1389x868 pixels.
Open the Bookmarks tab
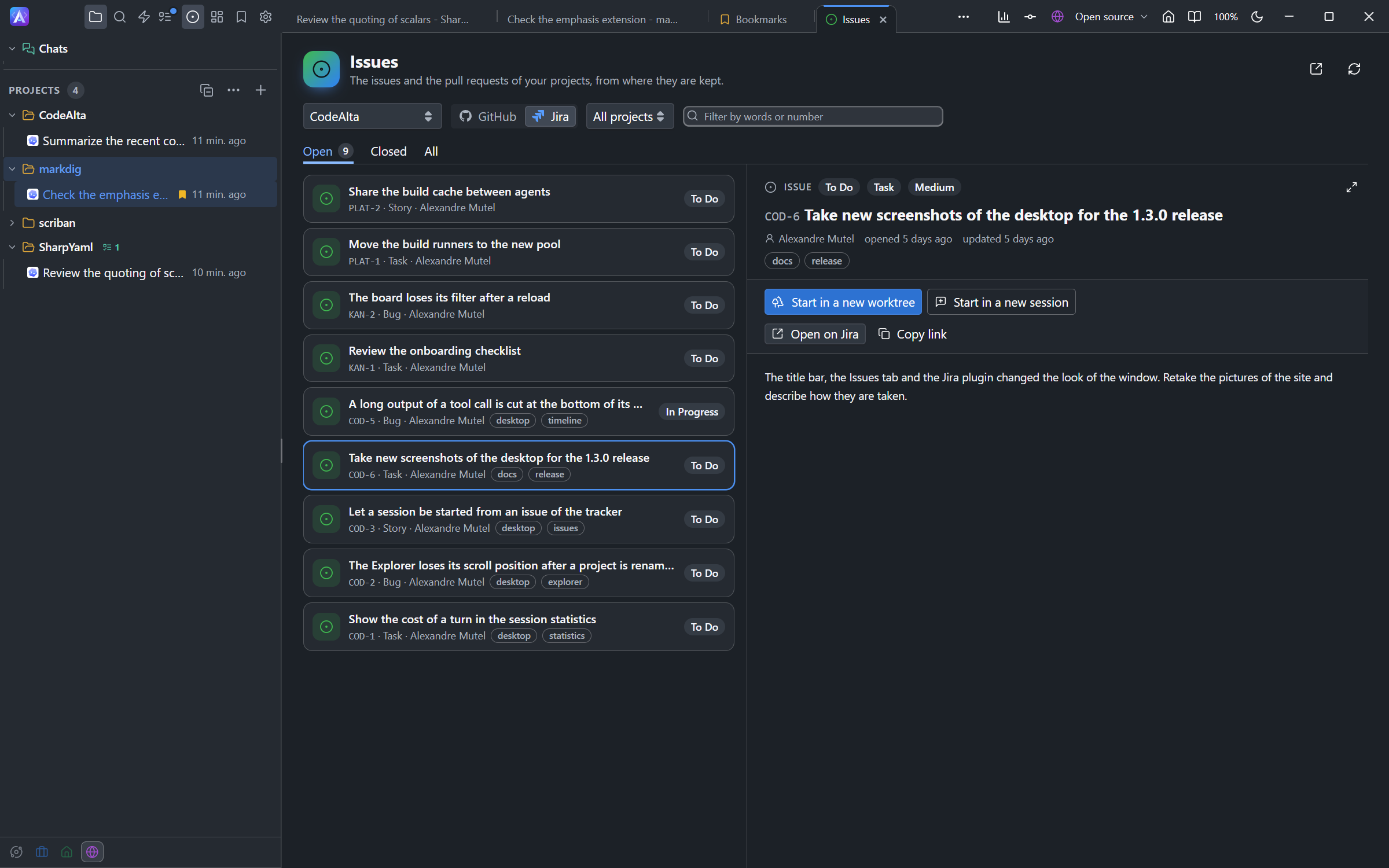pyautogui.click(x=754, y=19)
